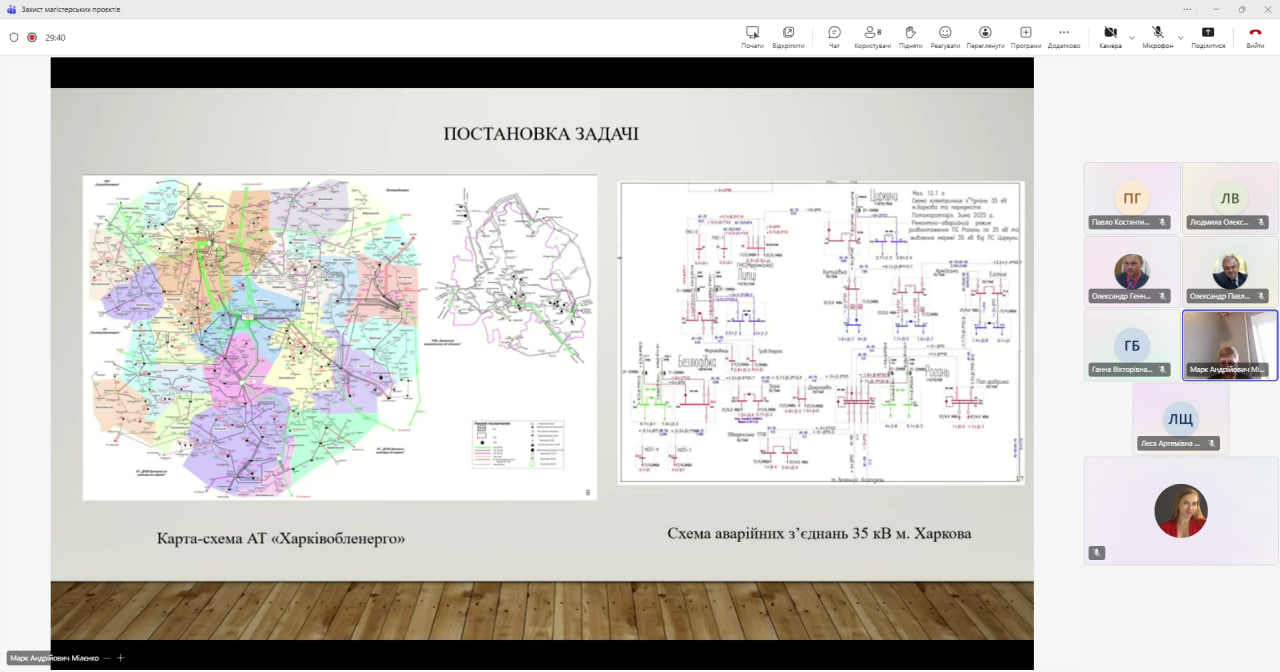Click the Відкріпити pop-out icon
Viewport: 1280px width, 672px height.
(788, 36)
